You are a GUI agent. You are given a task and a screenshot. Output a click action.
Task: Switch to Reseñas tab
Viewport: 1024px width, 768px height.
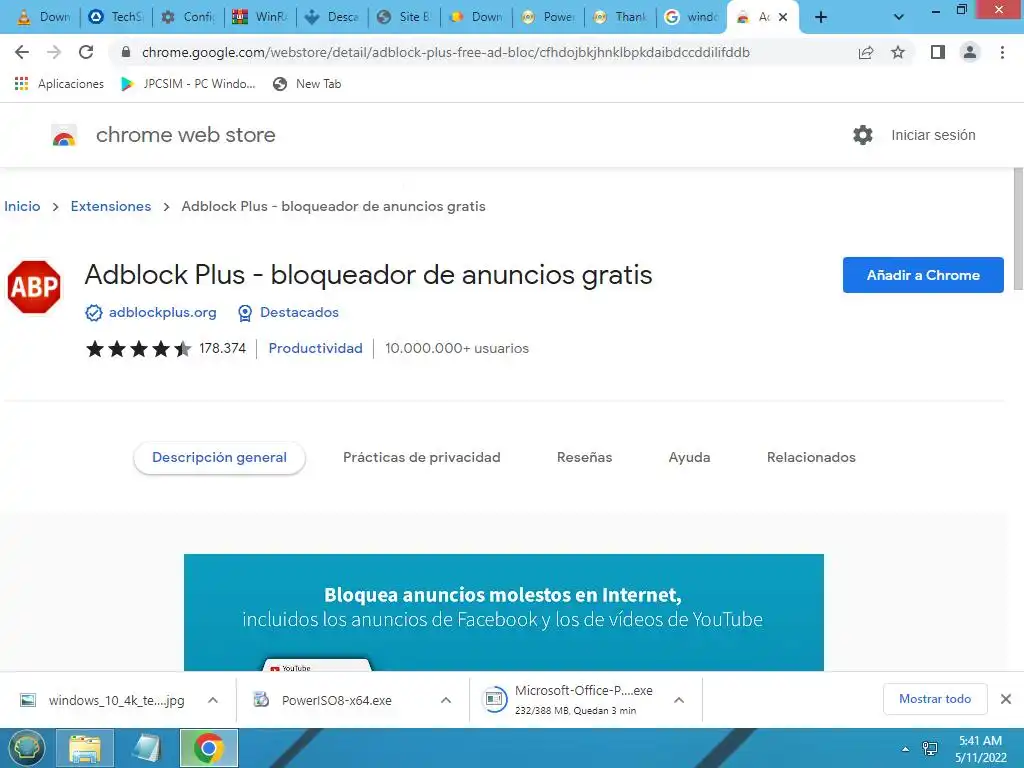click(584, 458)
